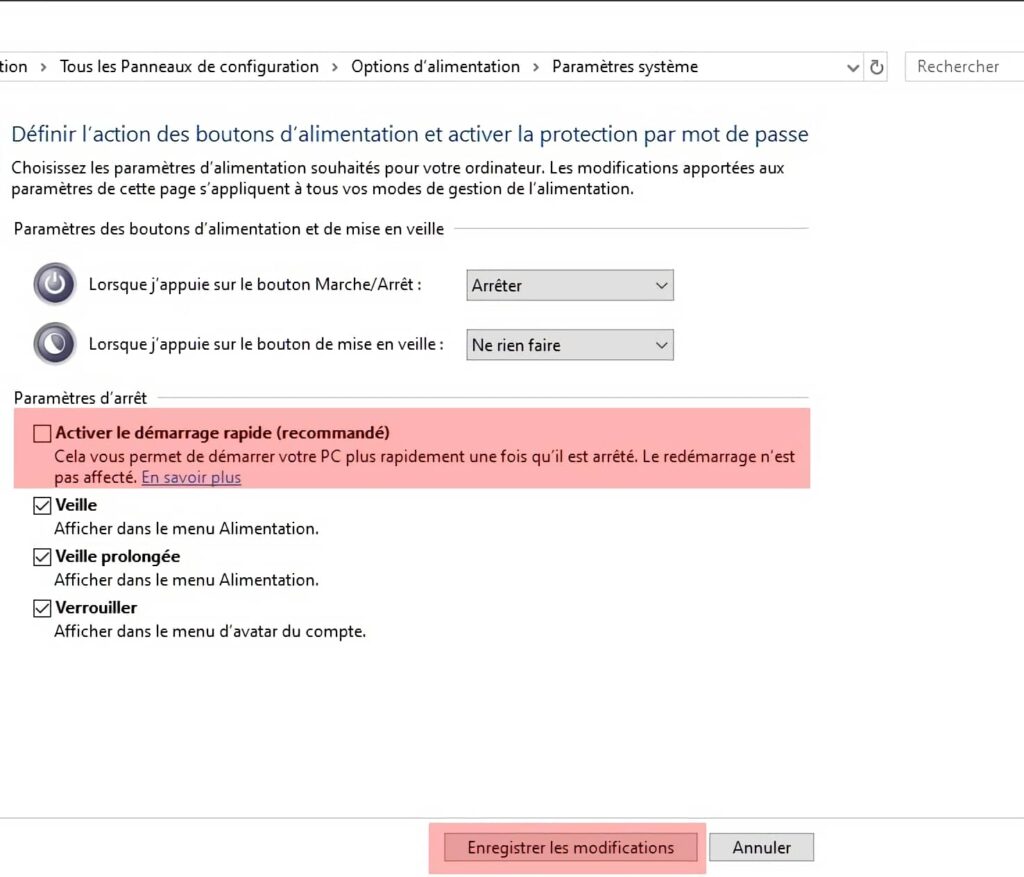Enable Activer le démarrage rapide checkbox
The height and width of the screenshot is (877, 1024).
pos(42,433)
